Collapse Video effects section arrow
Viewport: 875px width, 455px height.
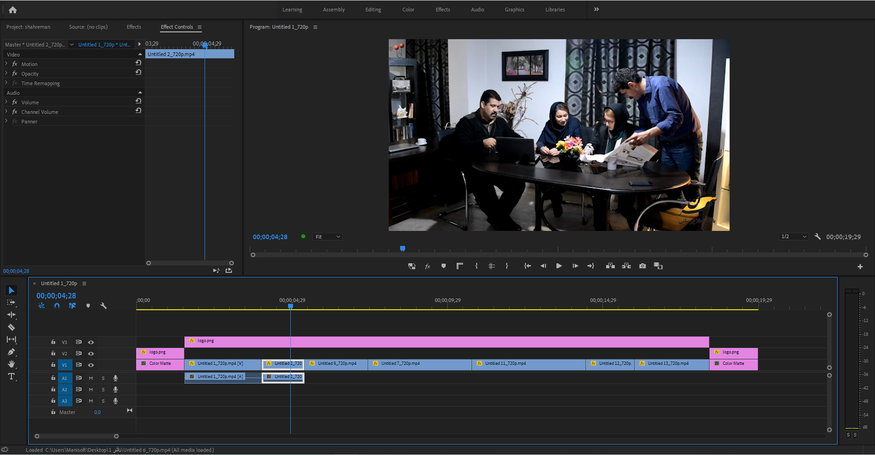140,55
